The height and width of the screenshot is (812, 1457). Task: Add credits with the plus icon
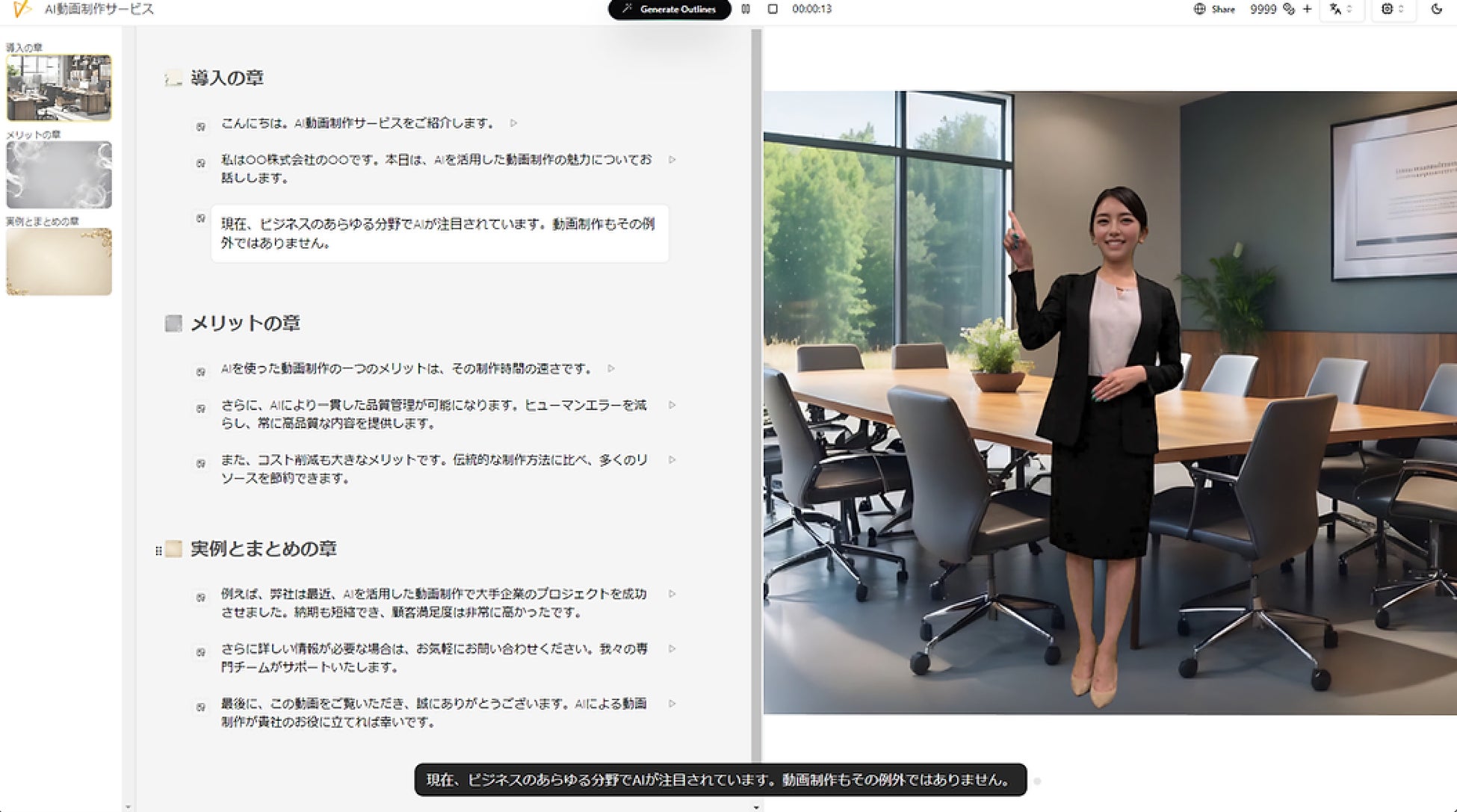point(1307,9)
